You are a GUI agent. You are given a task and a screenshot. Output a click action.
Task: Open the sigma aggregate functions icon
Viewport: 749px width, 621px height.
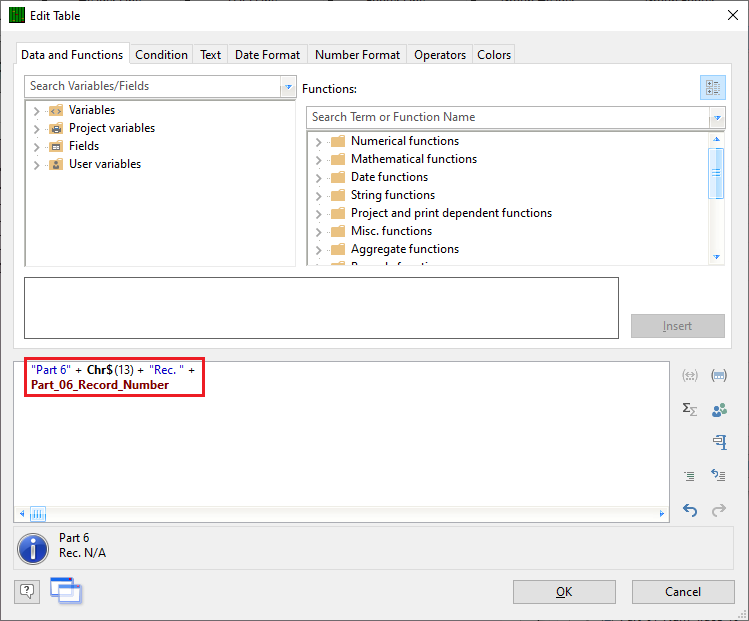689,409
